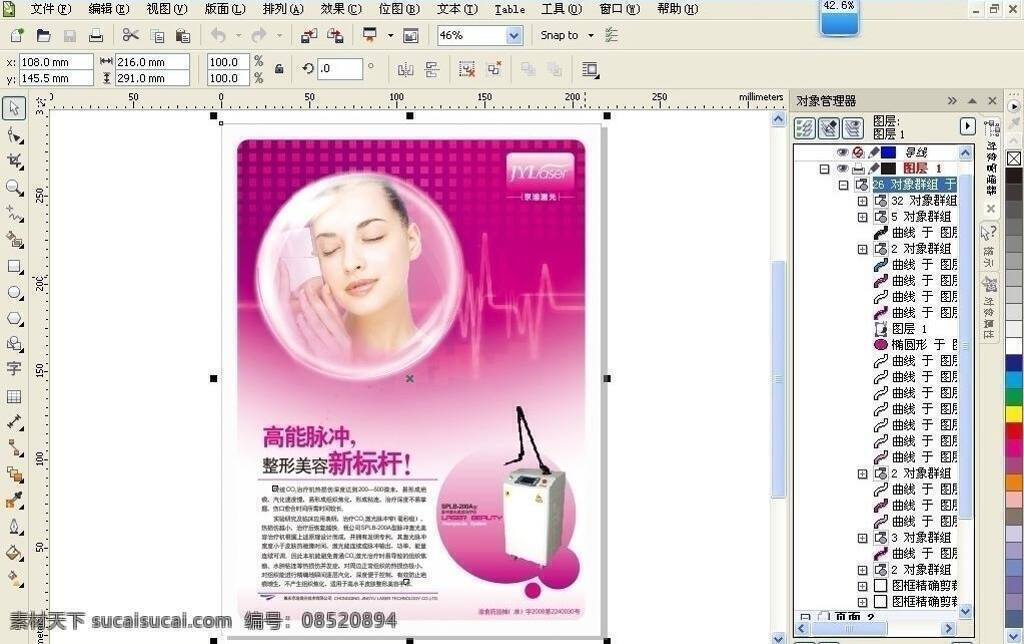Viewport: 1024px width, 644px height.
Task: Toggle Edit Across Layers button
Action: coord(829,128)
